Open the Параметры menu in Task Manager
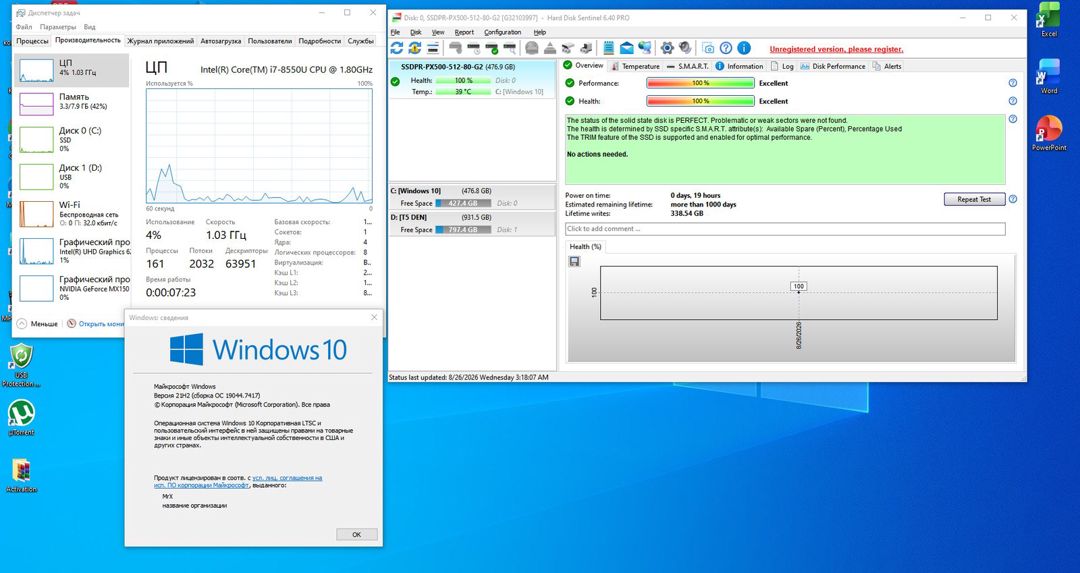 click(58, 27)
